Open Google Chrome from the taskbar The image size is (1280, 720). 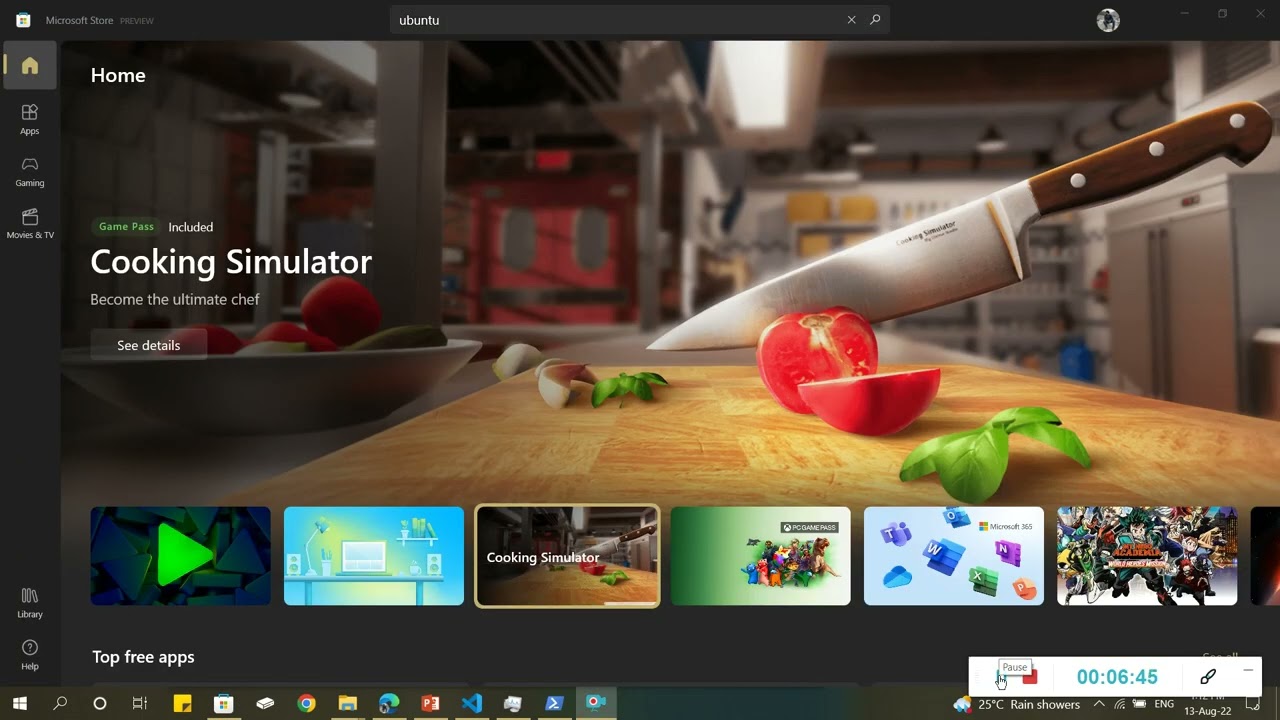pyautogui.click(x=306, y=704)
